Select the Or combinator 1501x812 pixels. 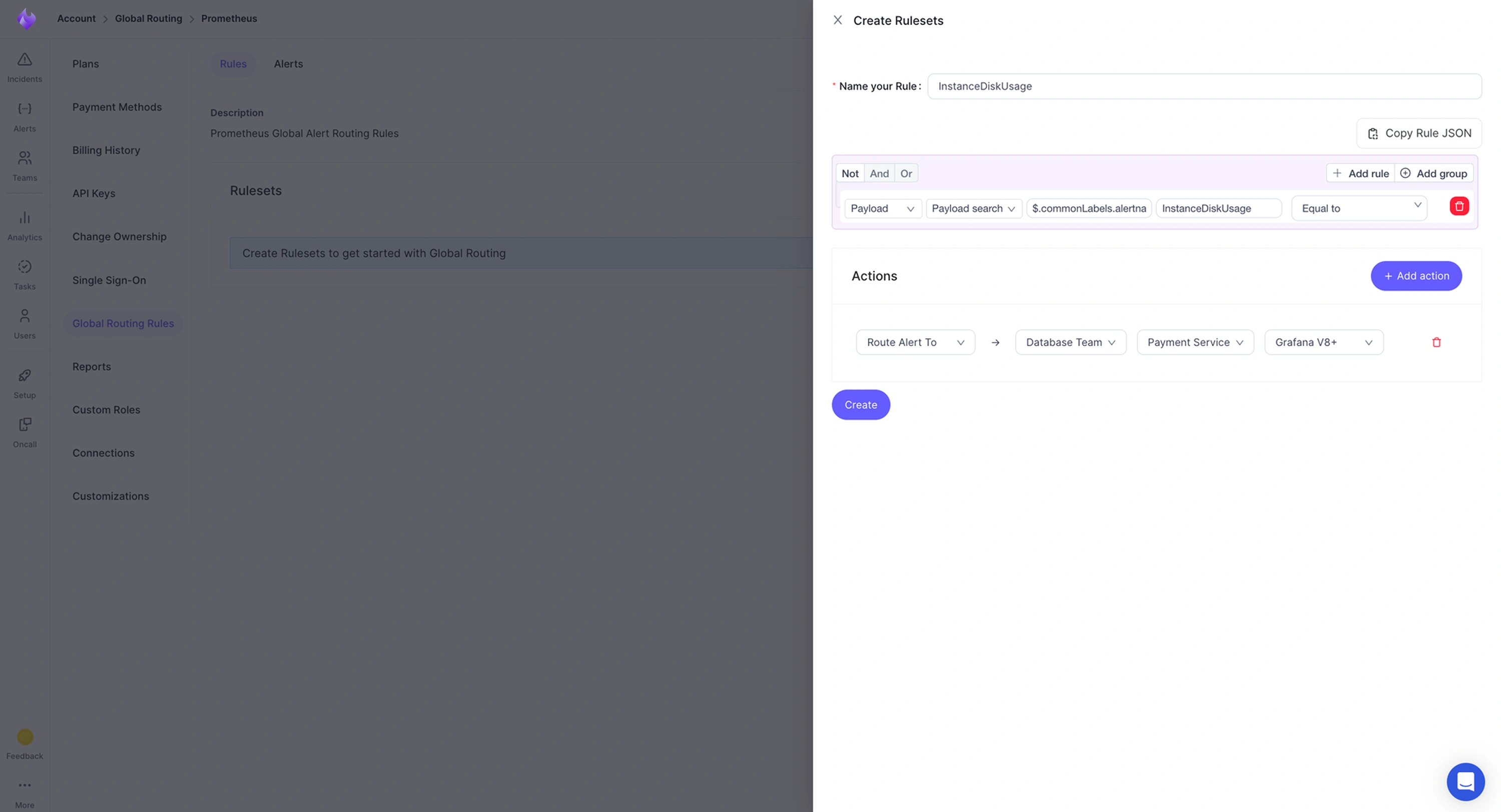[x=906, y=174]
